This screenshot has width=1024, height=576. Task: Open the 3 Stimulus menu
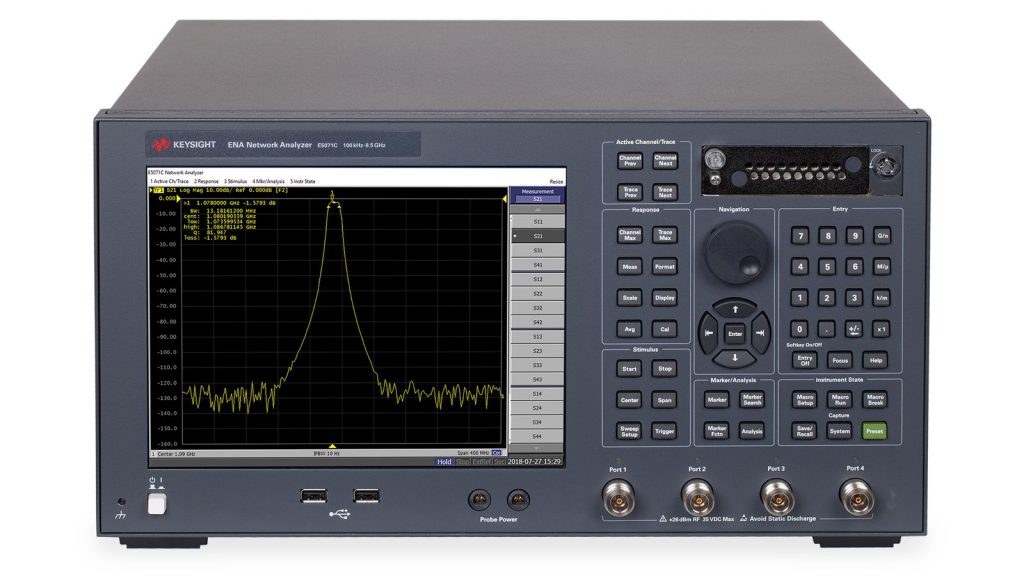(236, 182)
